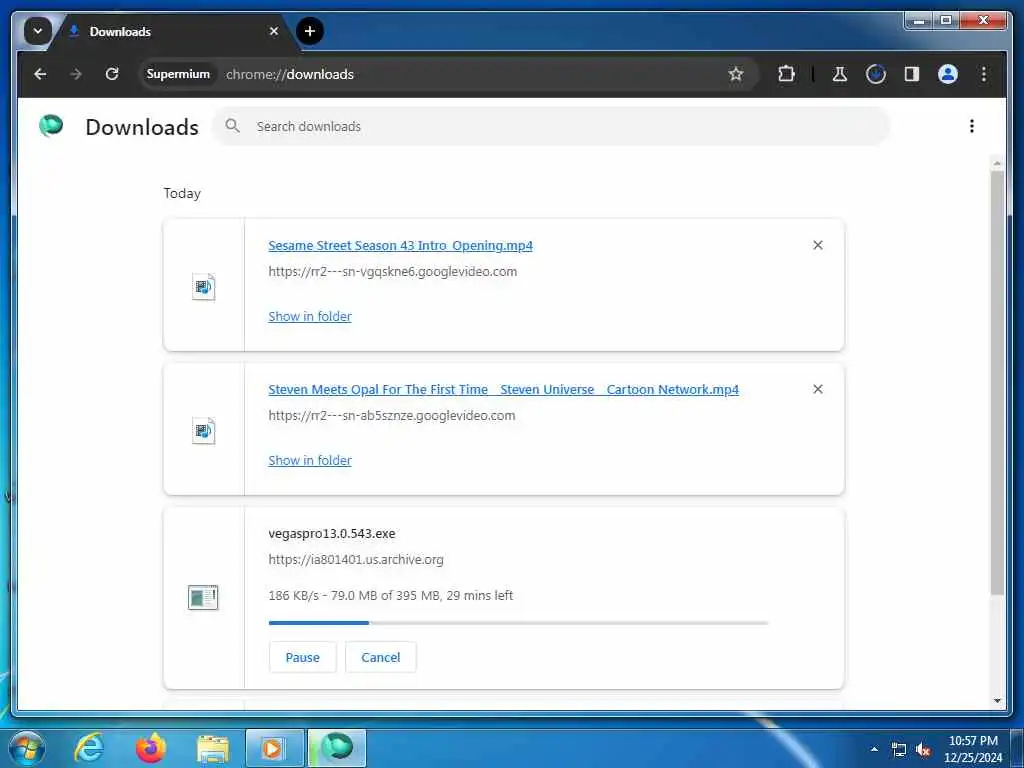Show Steven Universe file in folder
Image resolution: width=1024 pixels, height=768 pixels.
point(310,460)
